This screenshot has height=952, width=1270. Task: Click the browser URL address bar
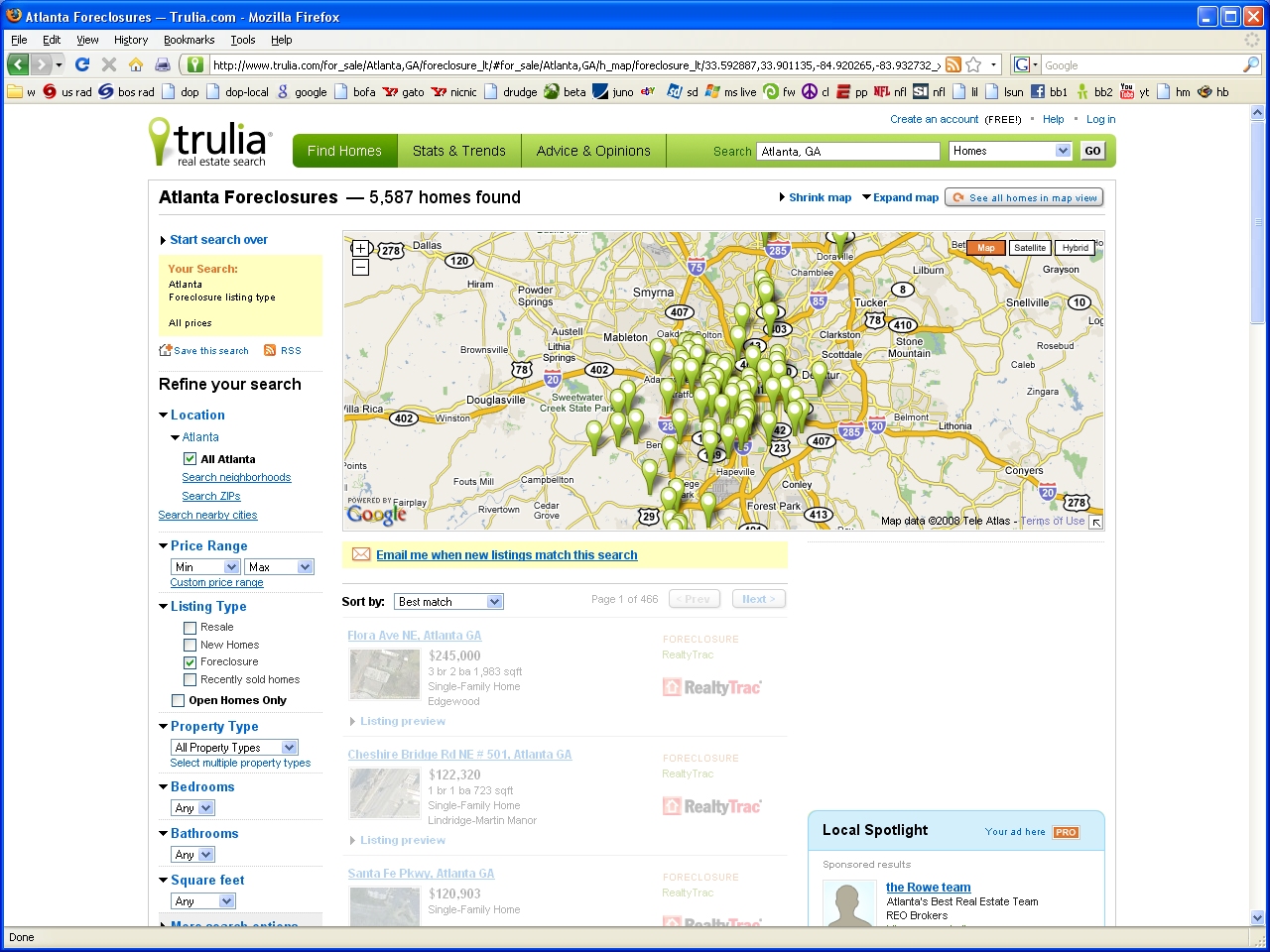(x=575, y=64)
